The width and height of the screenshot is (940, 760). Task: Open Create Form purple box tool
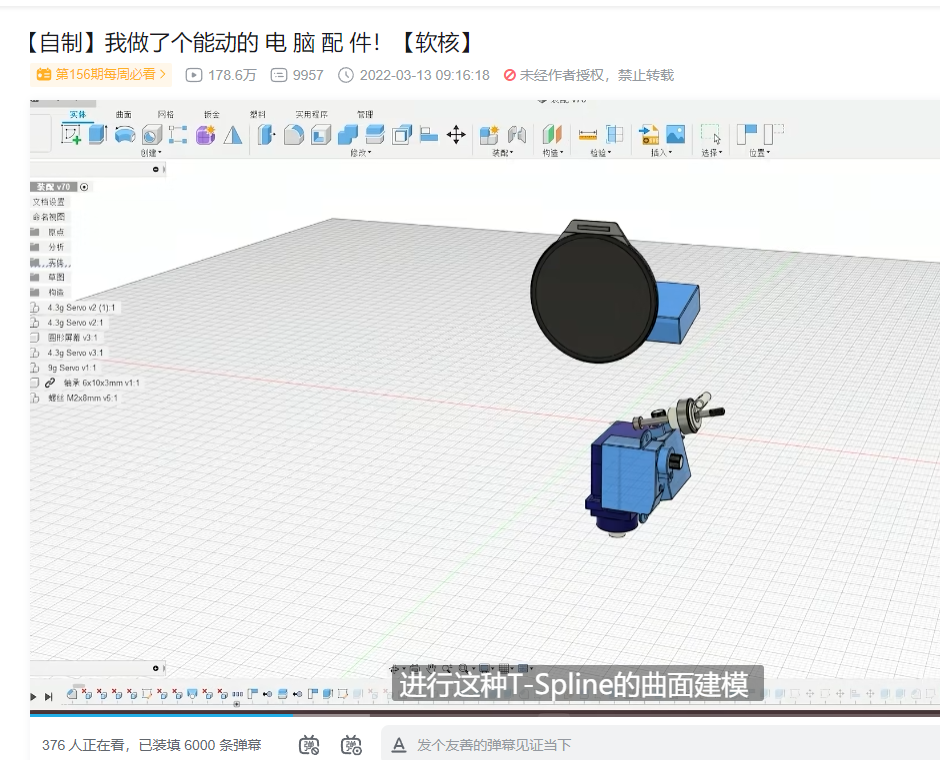[x=205, y=135]
